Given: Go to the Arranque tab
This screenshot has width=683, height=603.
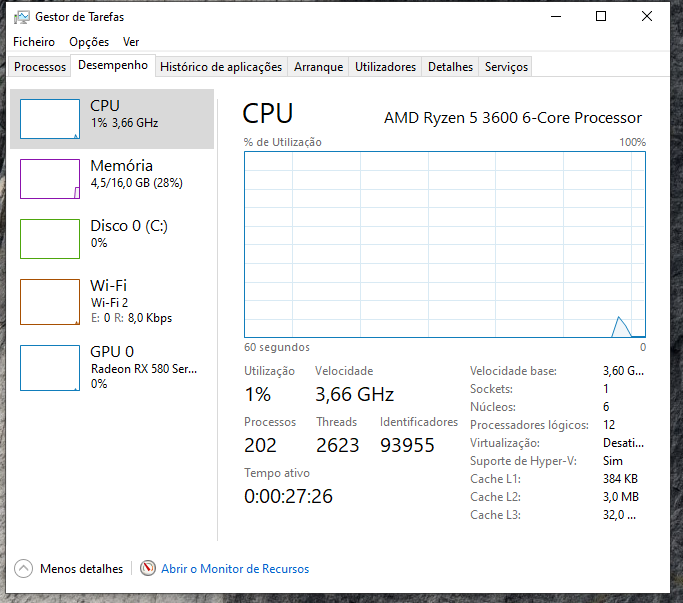Looking at the screenshot, I should [x=318, y=67].
